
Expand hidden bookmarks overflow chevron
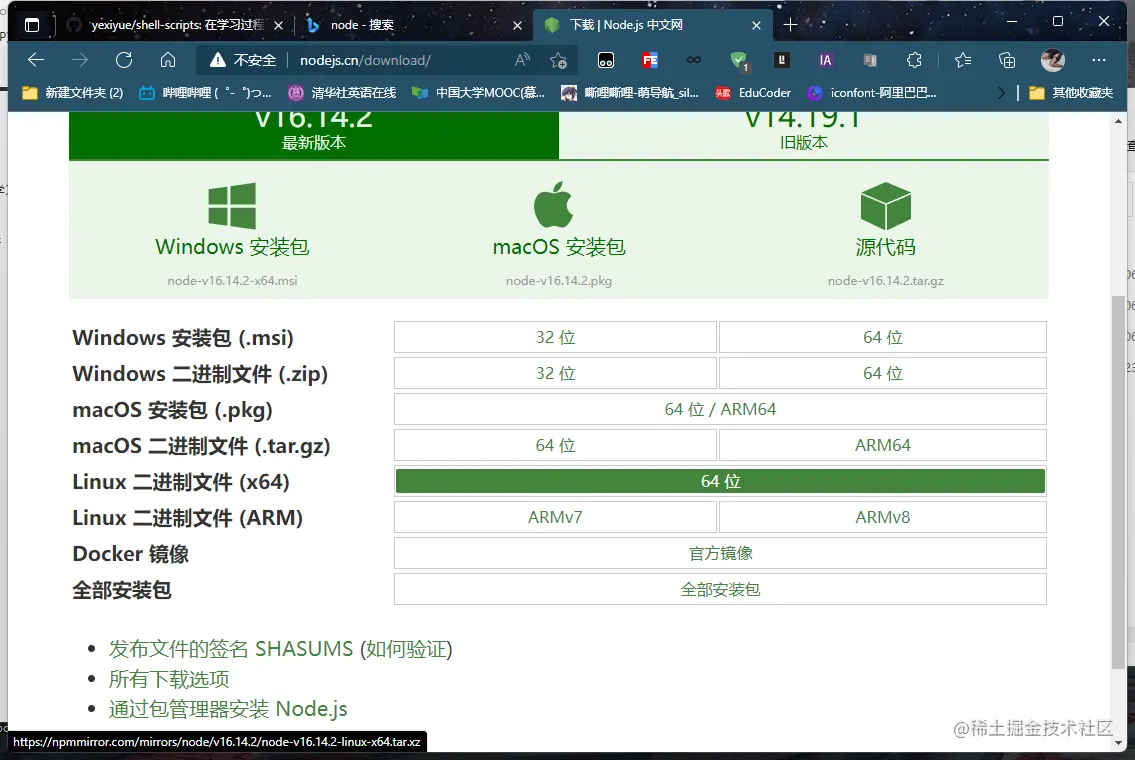pyautogui.click(x=1001, y=93)
